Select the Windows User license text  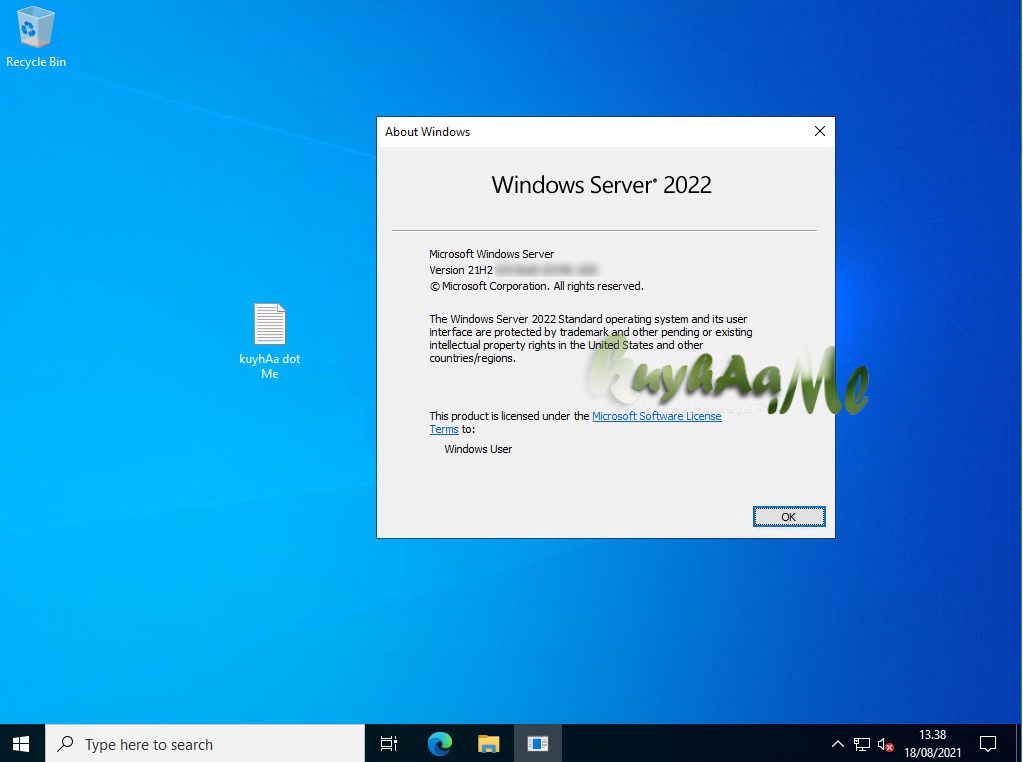(477, 449)
